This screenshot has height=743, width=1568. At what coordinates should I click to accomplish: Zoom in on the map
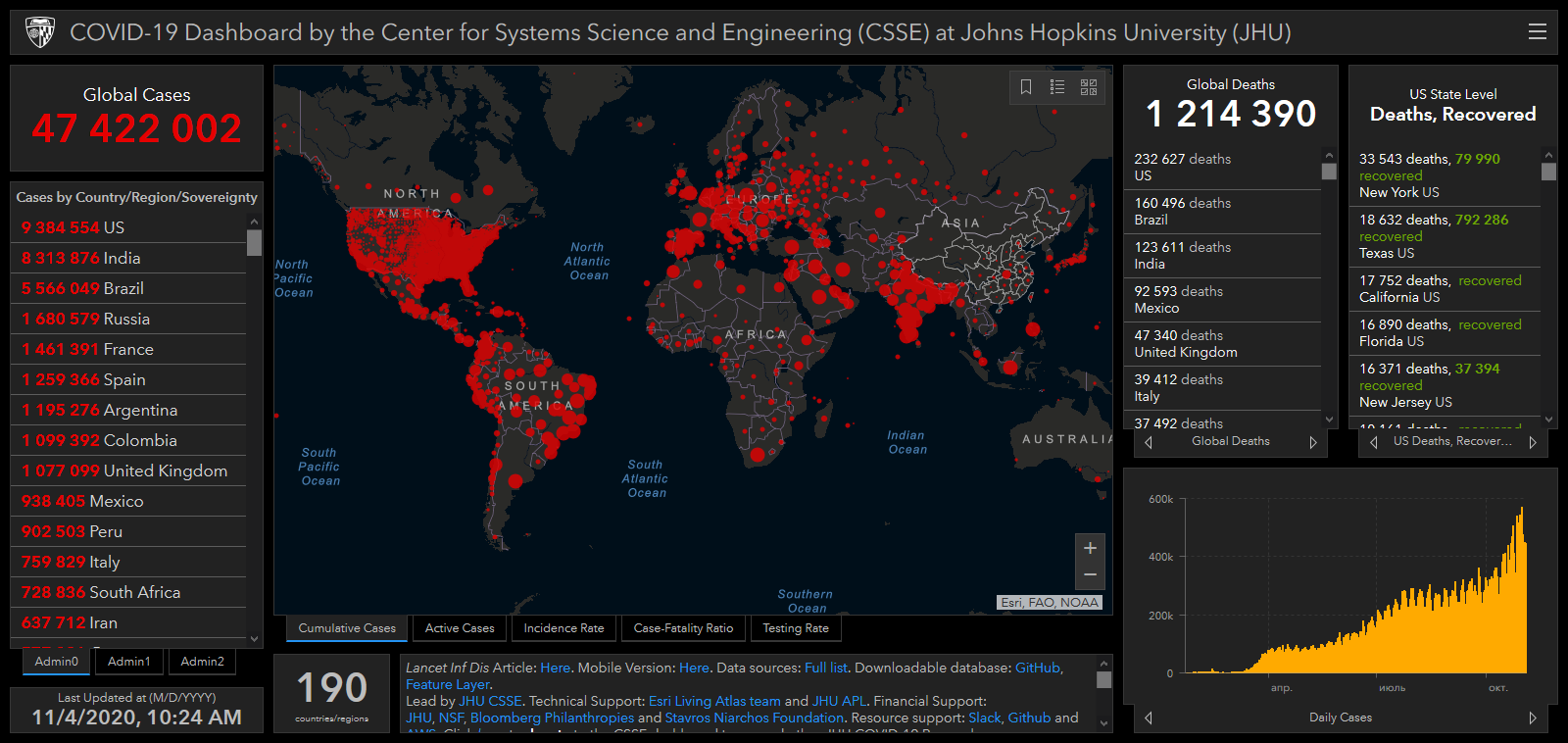coord(1090,548)
